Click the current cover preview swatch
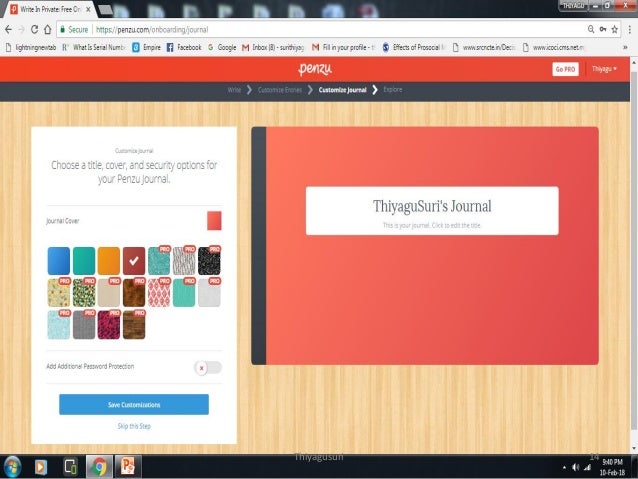638x479 pixels. pyautogui.click(x=214, y=221)
